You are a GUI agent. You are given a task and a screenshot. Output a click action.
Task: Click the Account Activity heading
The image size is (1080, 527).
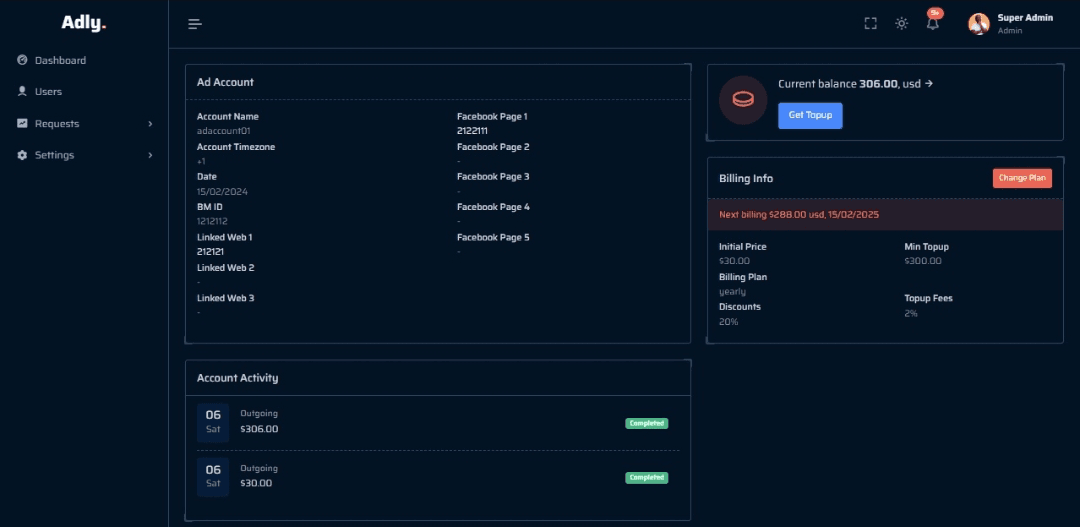click(238, 378)
